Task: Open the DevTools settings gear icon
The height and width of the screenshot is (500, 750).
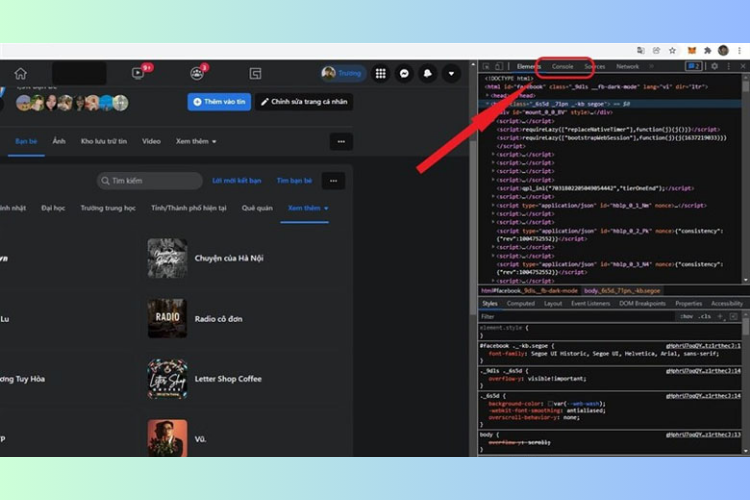Action: pos(714,66)
